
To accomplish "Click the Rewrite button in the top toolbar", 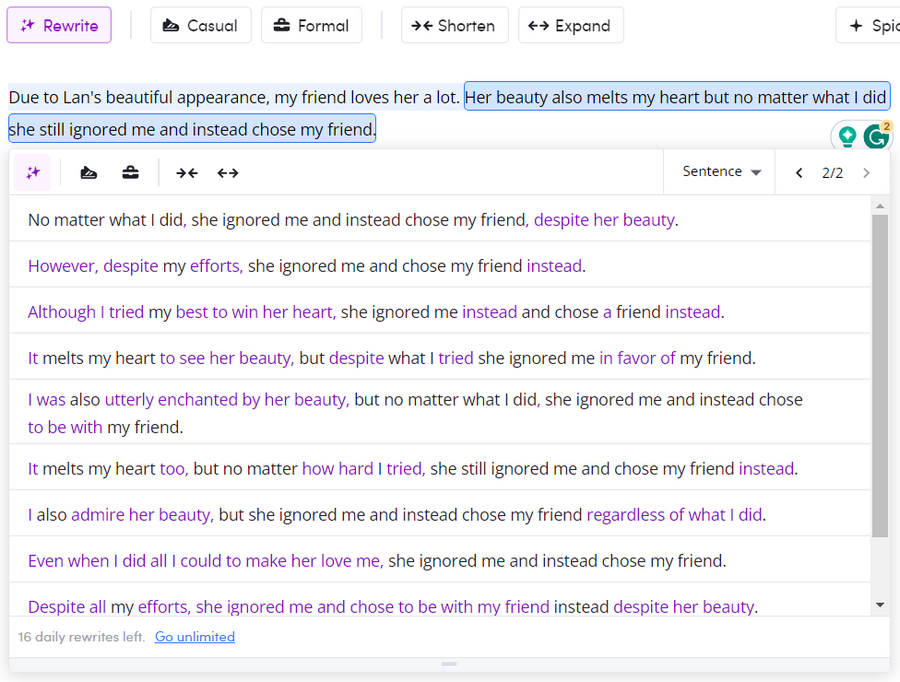I will pos(59,25).
